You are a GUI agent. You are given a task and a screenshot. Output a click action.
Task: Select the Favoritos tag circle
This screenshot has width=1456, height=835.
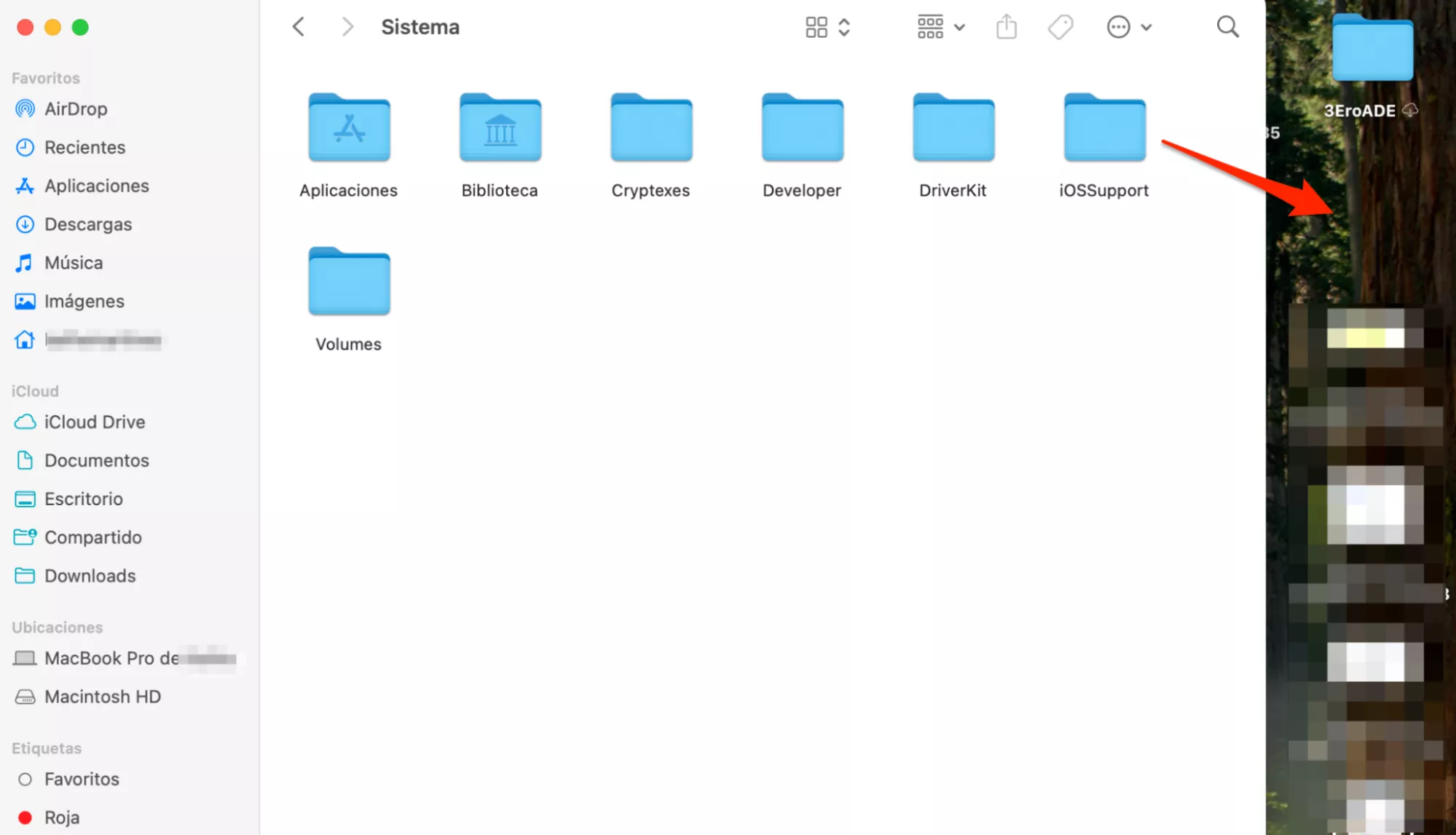(x=25, y=779)
